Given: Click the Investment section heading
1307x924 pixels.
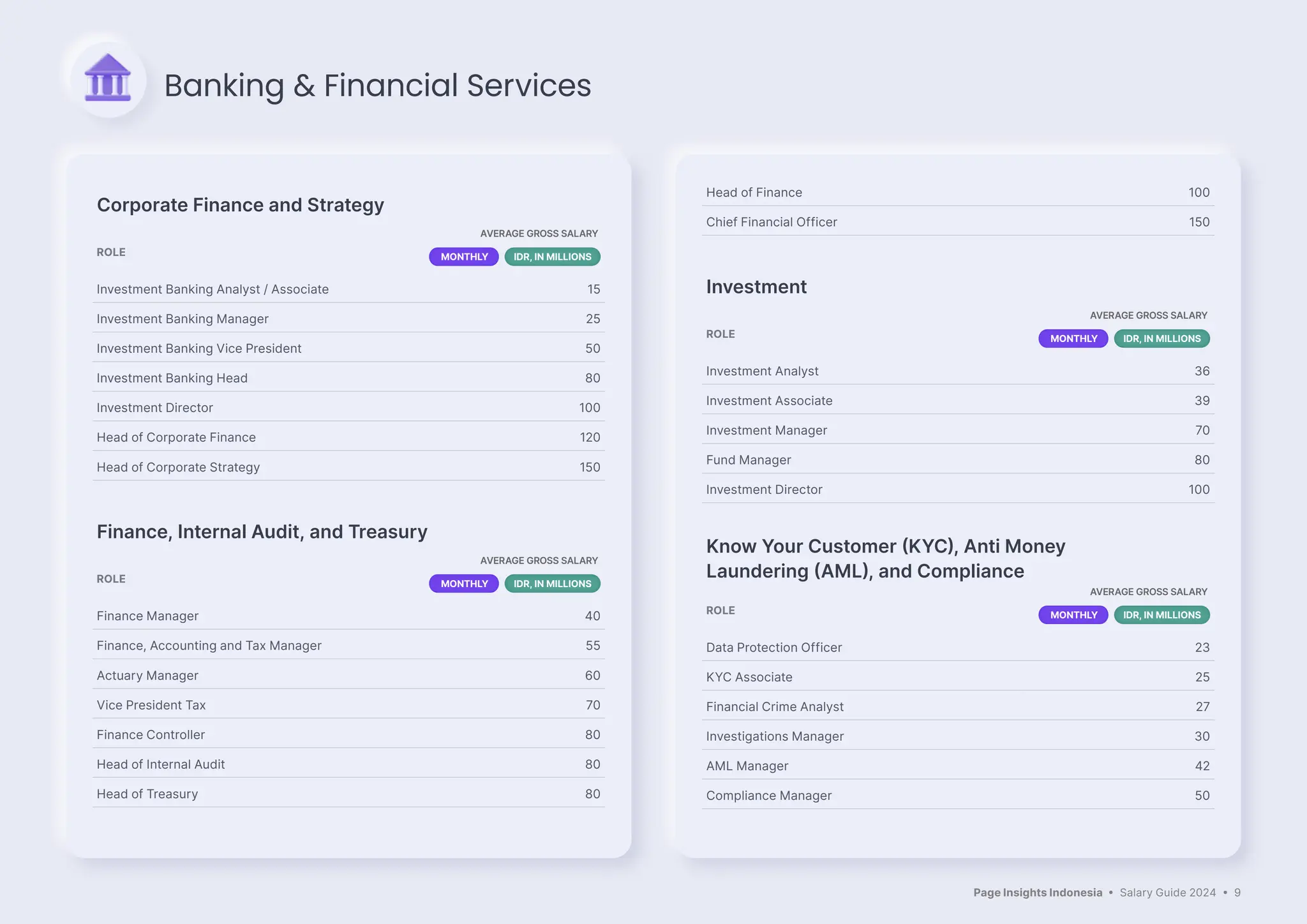Looking at the screenshot, I should tap(756, 287).
